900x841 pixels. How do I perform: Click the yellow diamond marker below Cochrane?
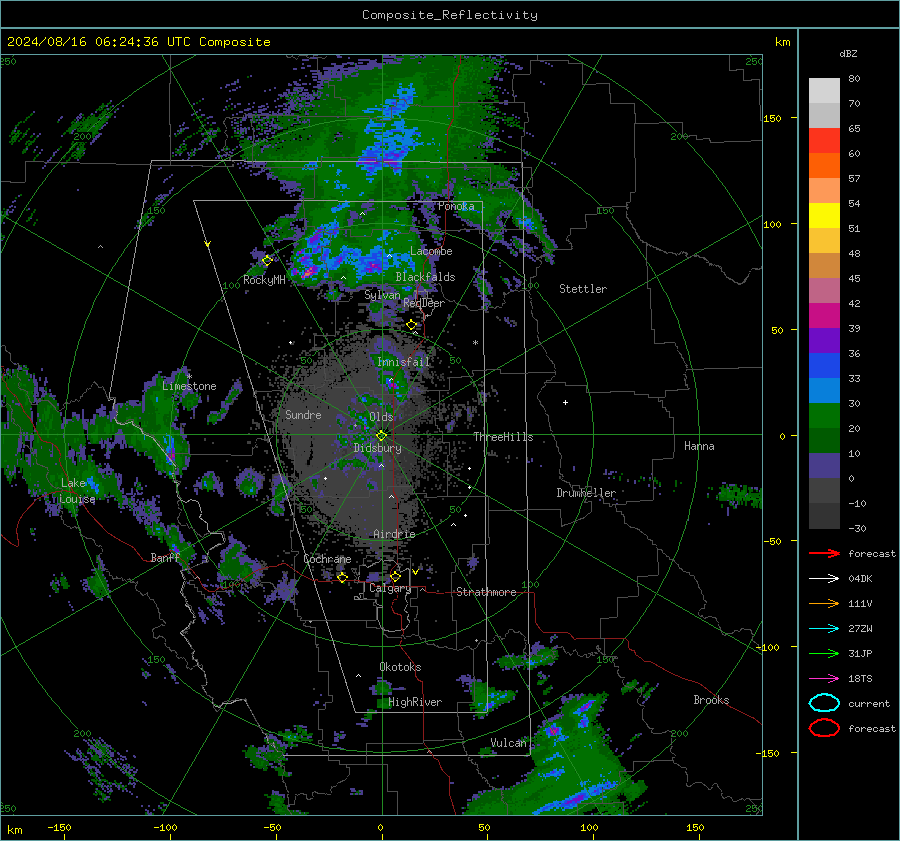pyautogui.click(x=342, y=577)
